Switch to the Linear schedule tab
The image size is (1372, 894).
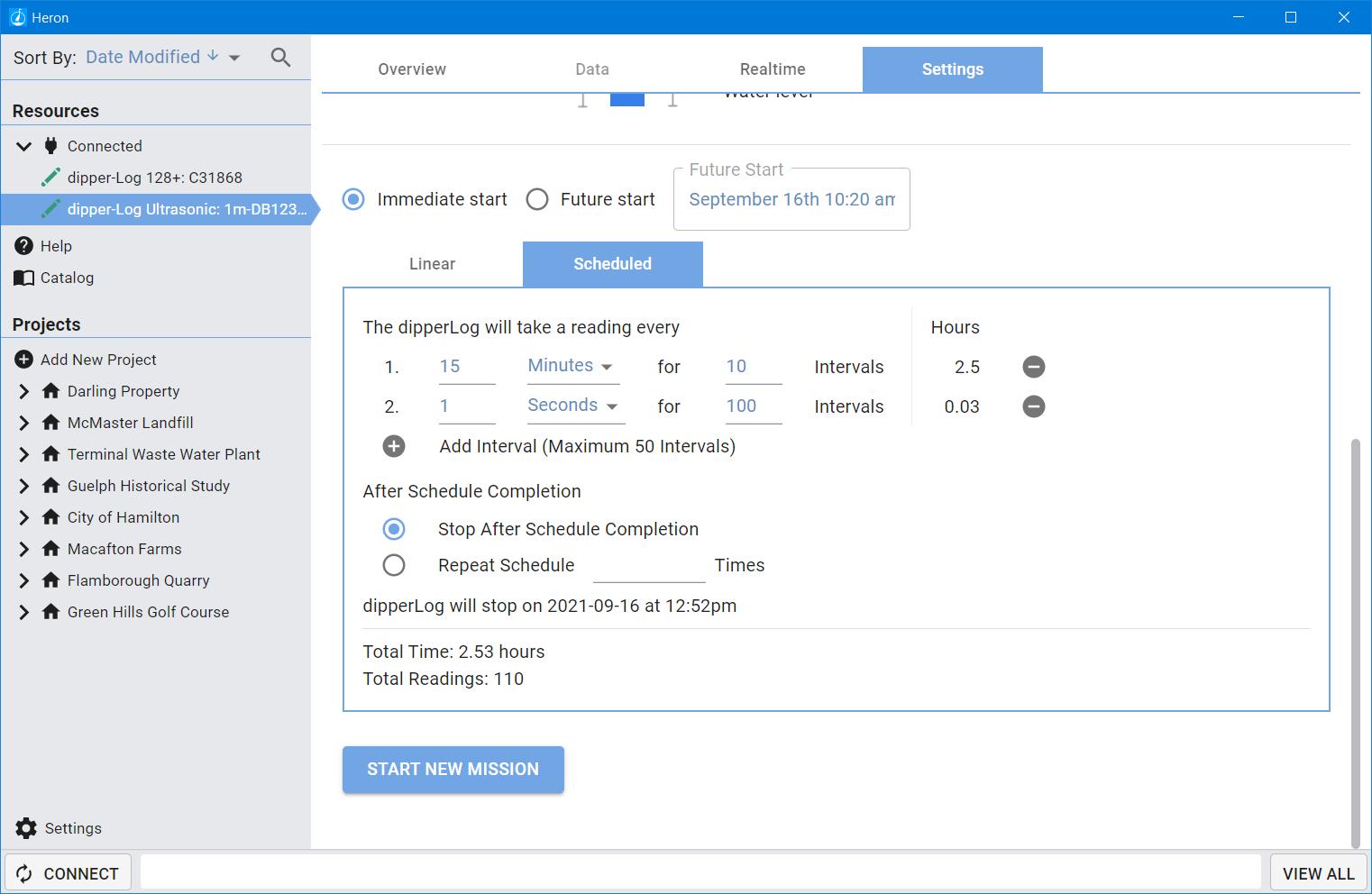click(433, 264)
